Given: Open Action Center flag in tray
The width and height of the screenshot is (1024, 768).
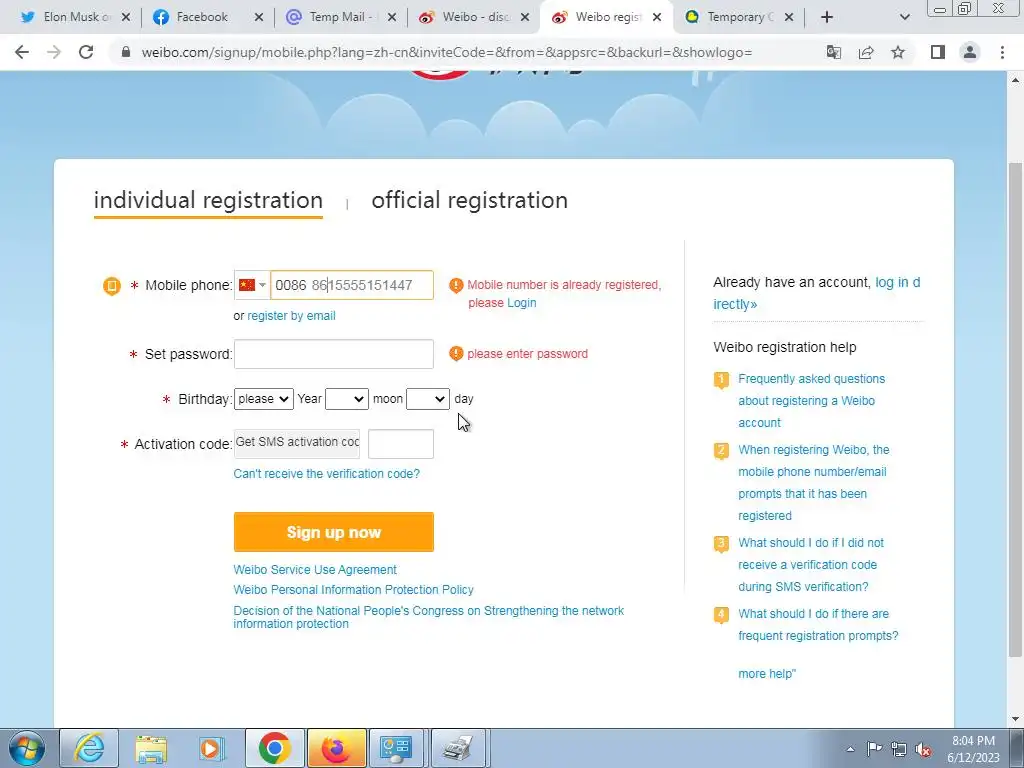Looking at the screenshot, I should coord(874,749).
